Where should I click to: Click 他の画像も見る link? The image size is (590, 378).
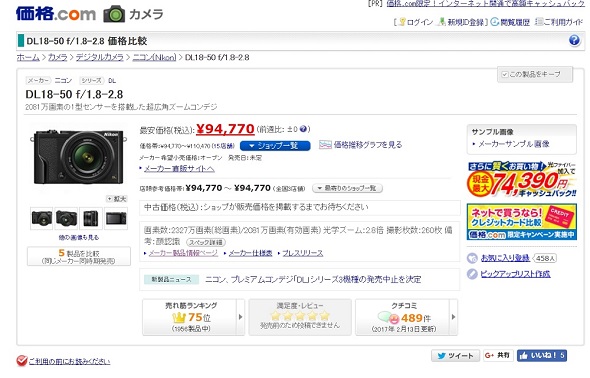pyautogui.click(x=79, y=237)
